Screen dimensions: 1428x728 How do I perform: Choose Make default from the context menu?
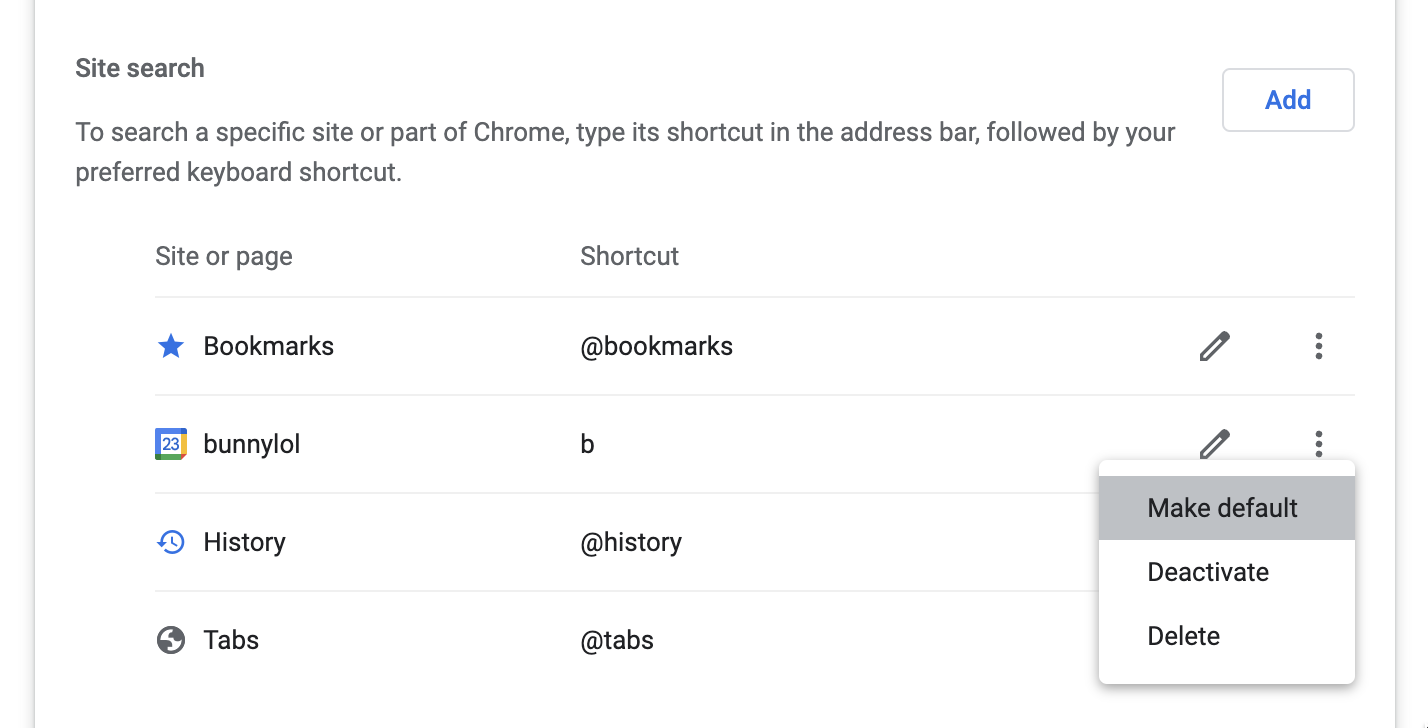tap(1227, 508)
